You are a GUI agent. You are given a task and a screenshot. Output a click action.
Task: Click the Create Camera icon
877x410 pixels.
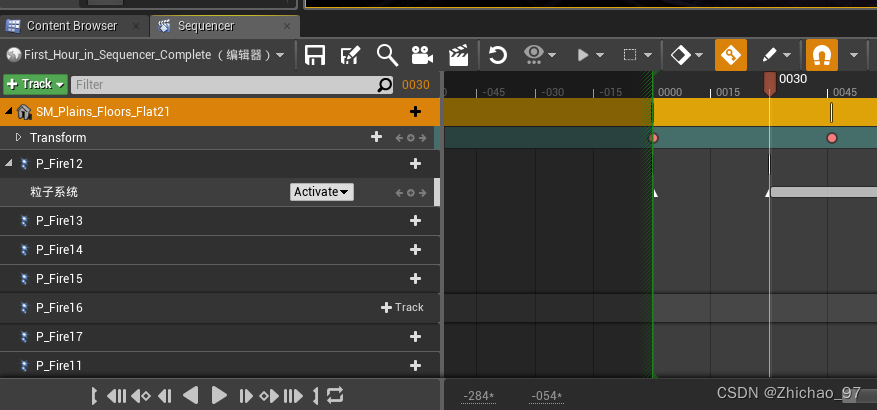[x=422, y=55]
